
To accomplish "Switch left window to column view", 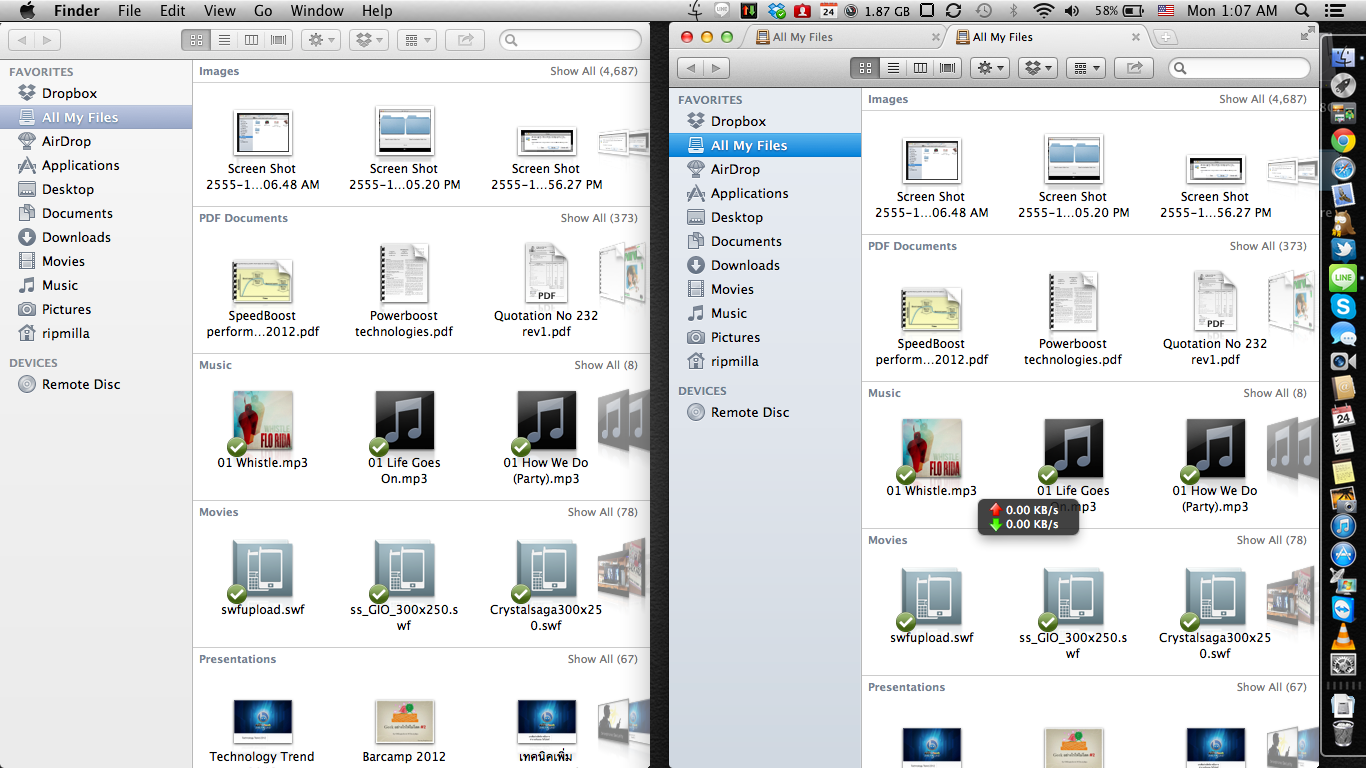I will [251, 40].
